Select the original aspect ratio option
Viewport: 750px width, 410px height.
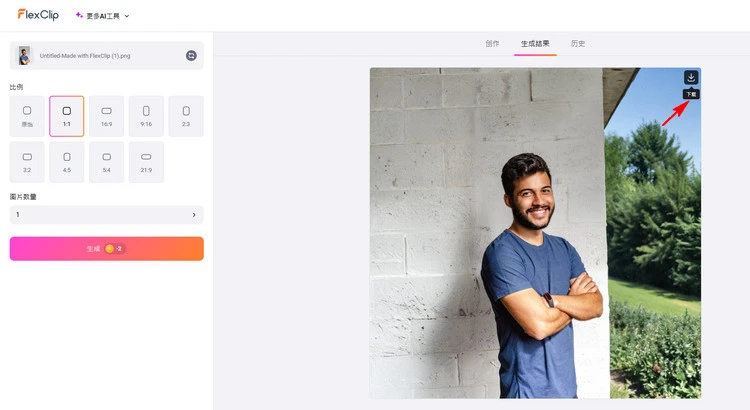(27, 116)
